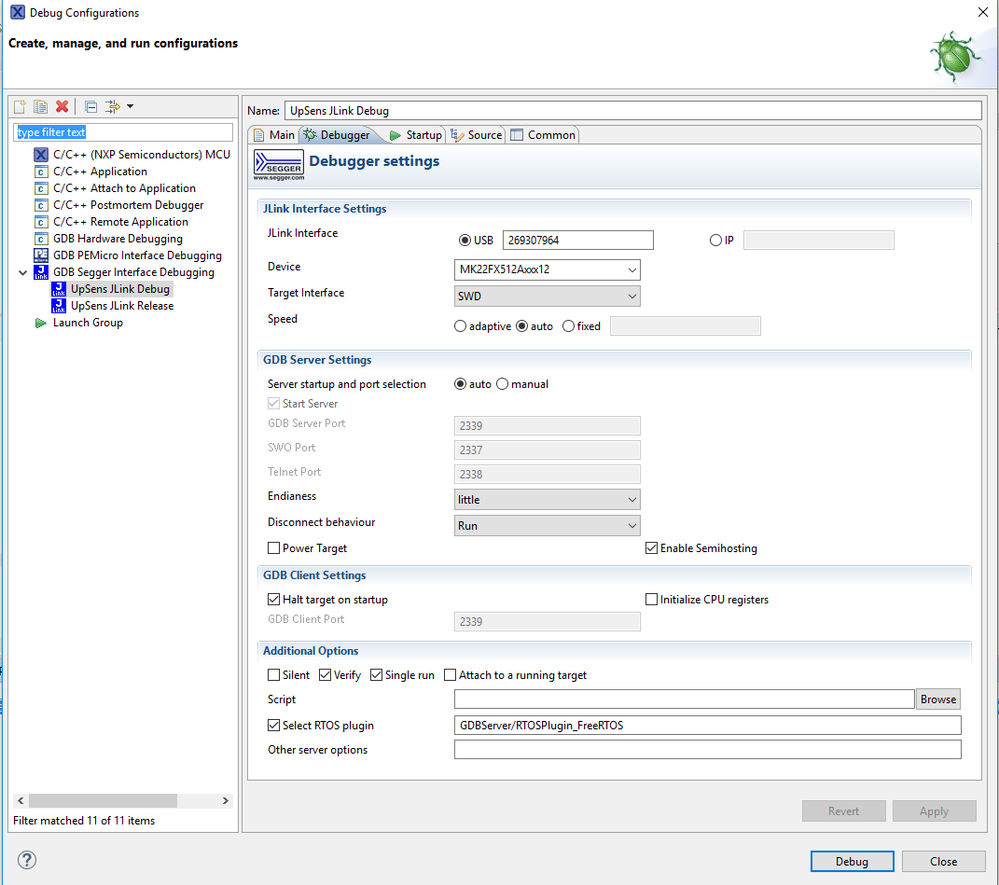Click the help question mark icon

(x=27, y=860)
